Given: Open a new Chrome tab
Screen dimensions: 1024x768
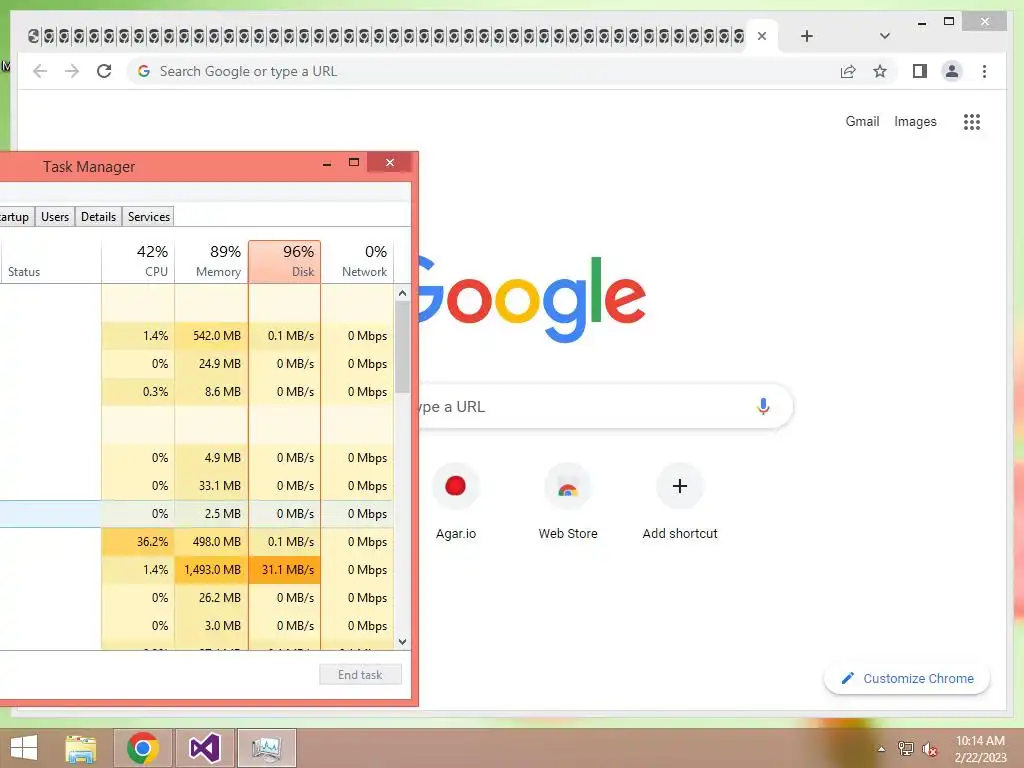Looking at the screenshot, I should 807,36.
